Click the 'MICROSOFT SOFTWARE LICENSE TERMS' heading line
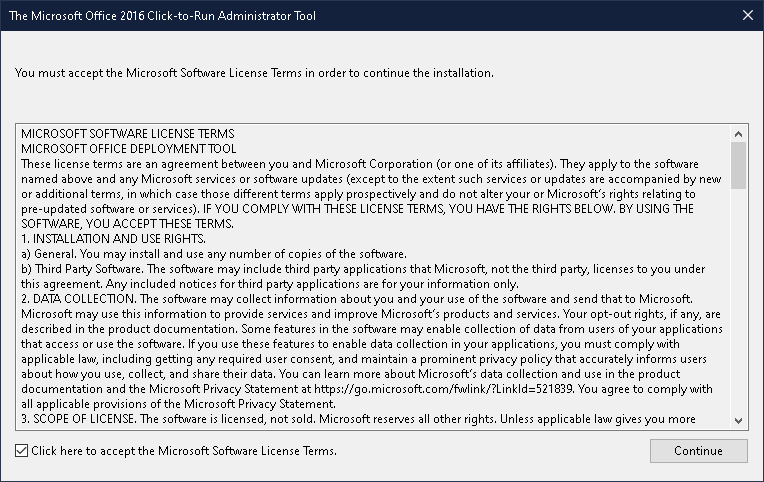Screen dimensions: 764x482 click(x=128, y=133)
